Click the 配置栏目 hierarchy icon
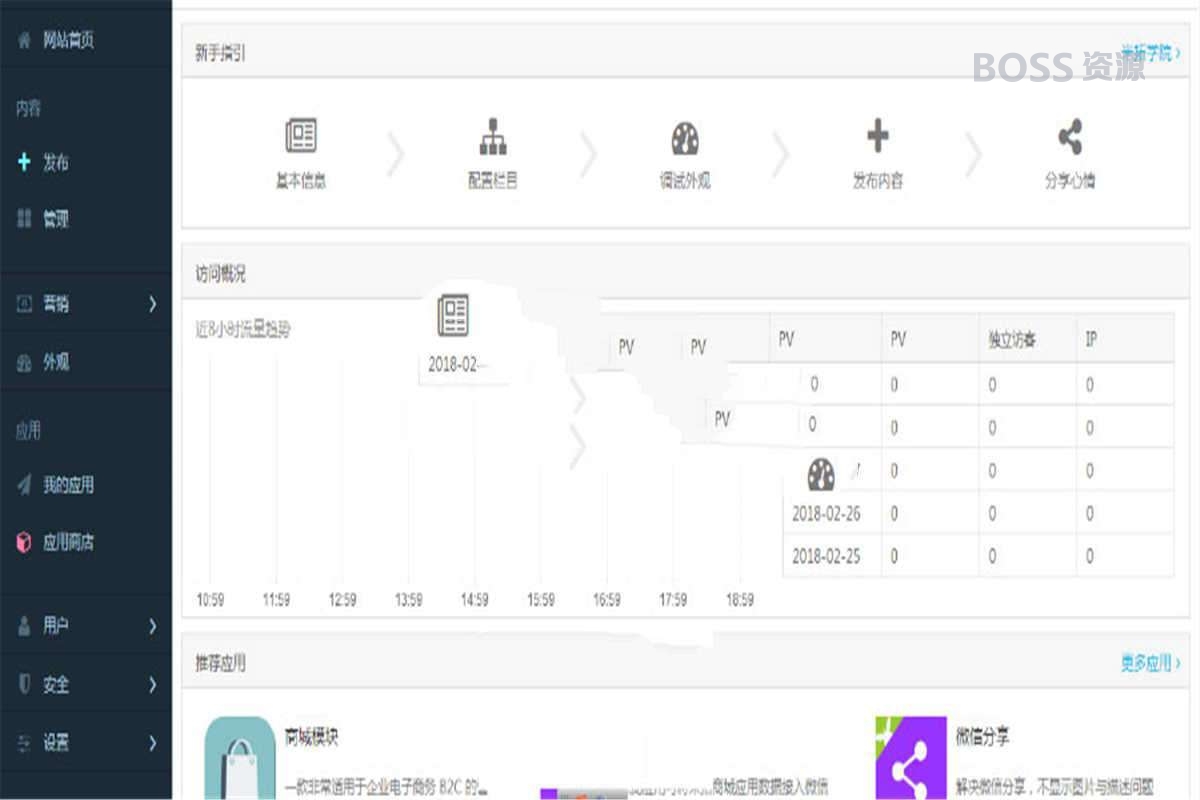The image size is (1200, 800). pyautogui.click(x=493, y=136)
